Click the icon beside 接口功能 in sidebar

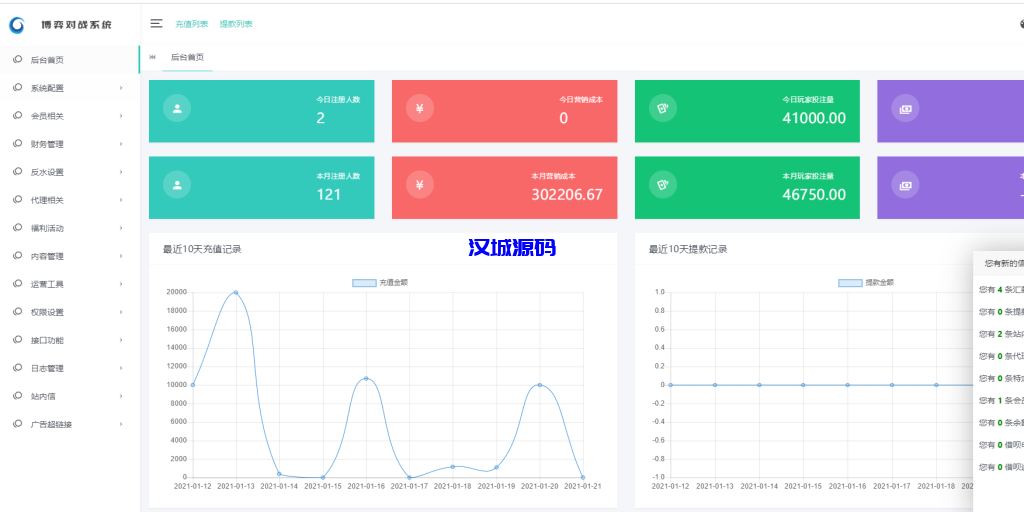18,340
